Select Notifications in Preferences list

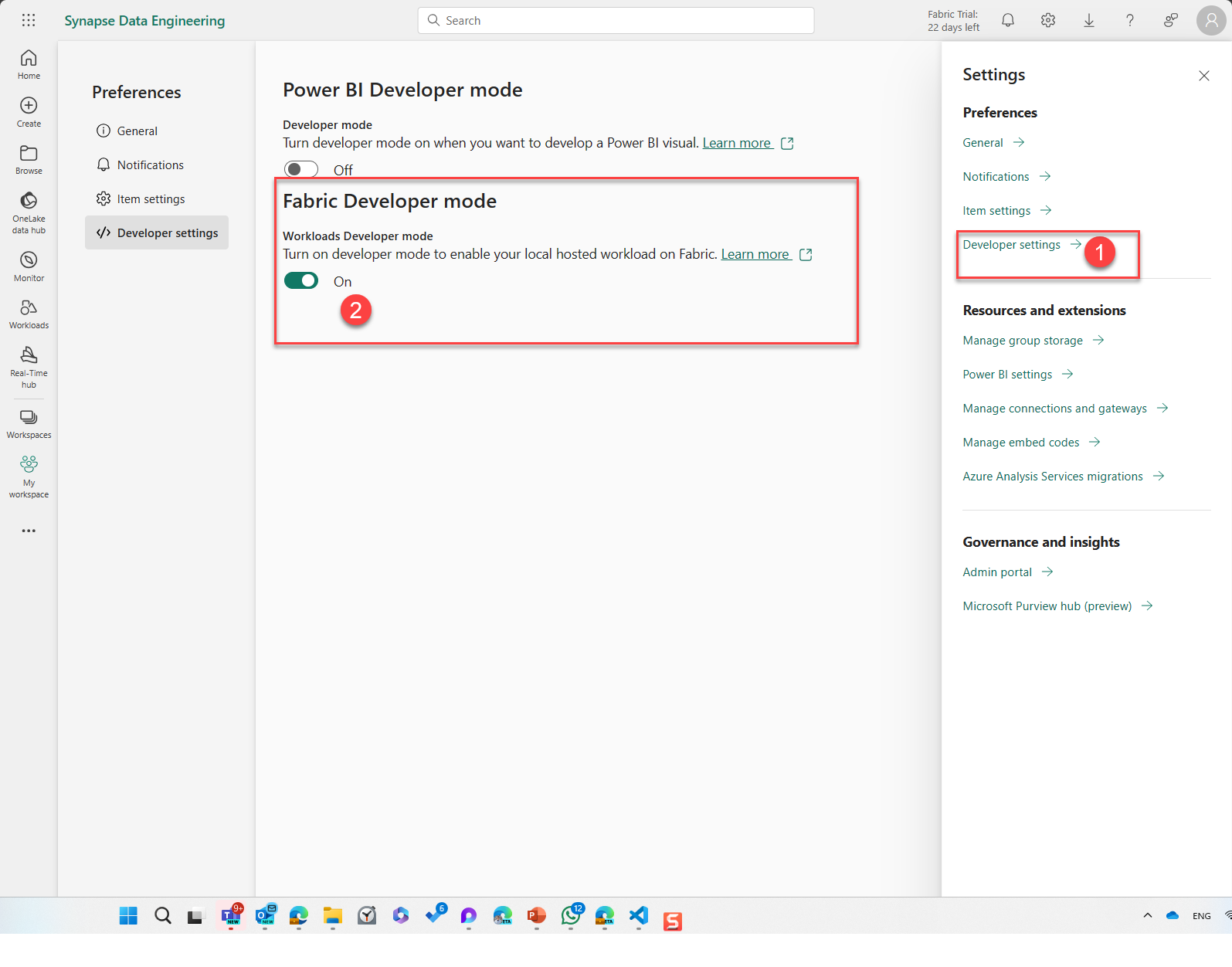click(157, 165)
